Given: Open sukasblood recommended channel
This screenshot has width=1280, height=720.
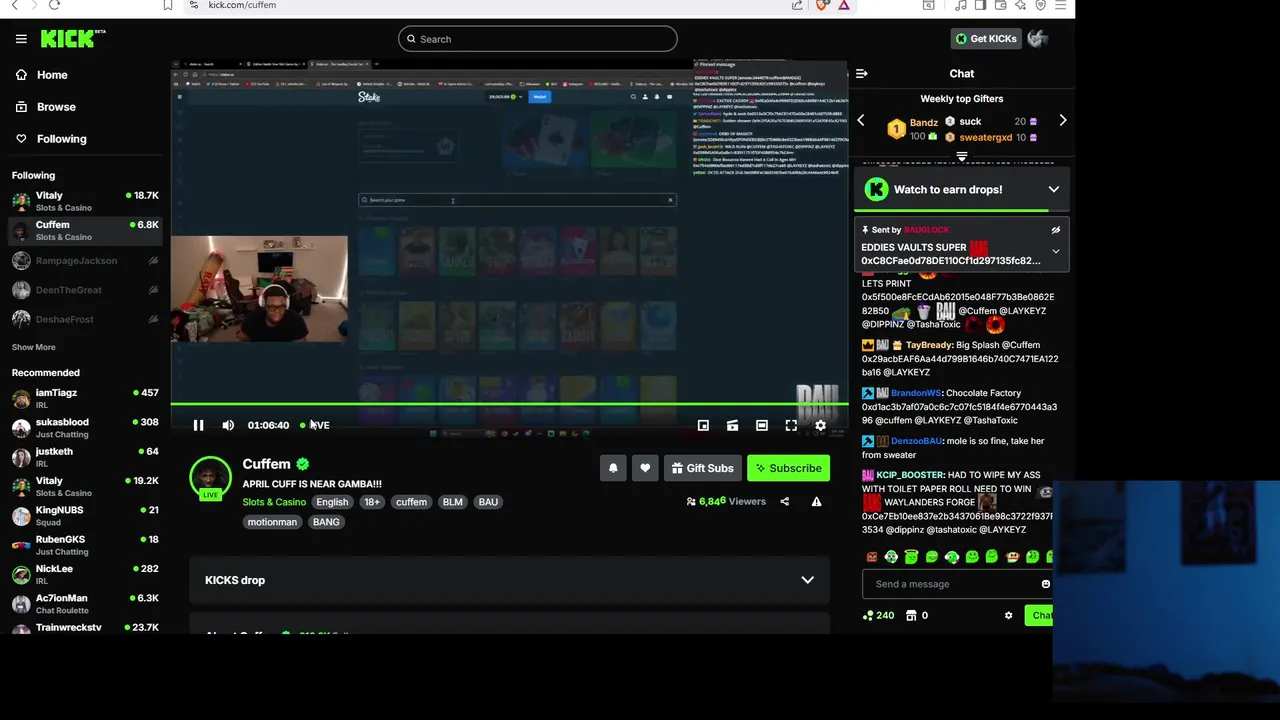Looking at the screenshot, I should pyautogui.click(x=84, y=427).
